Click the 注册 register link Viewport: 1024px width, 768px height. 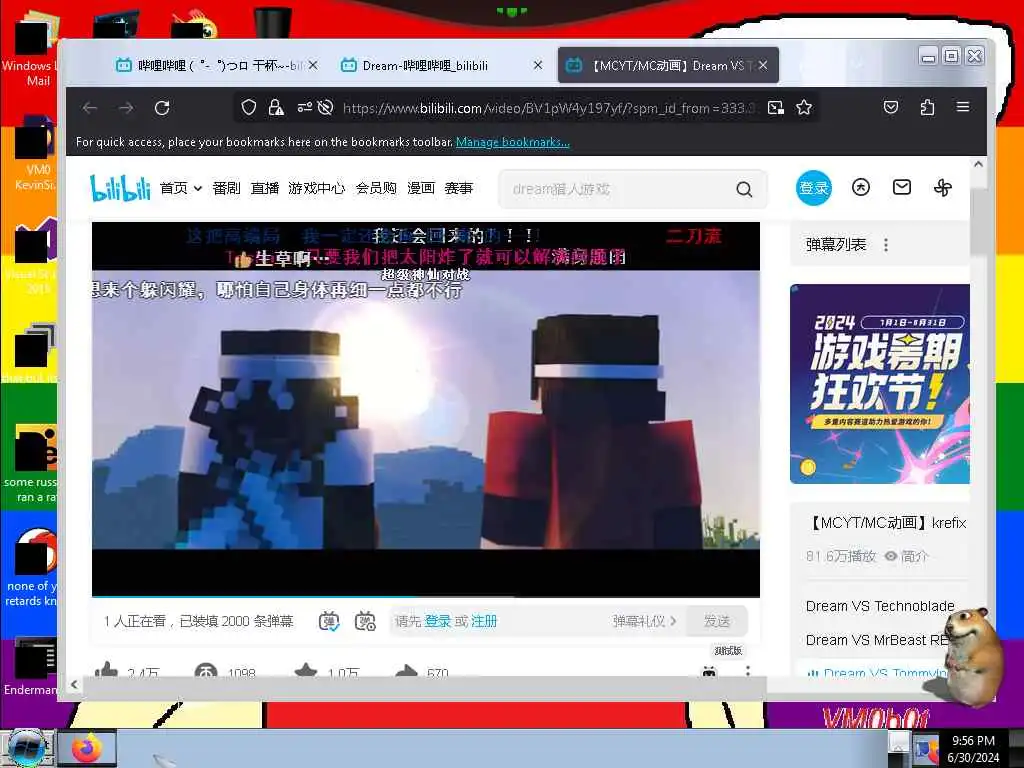(x=484, y=621)
